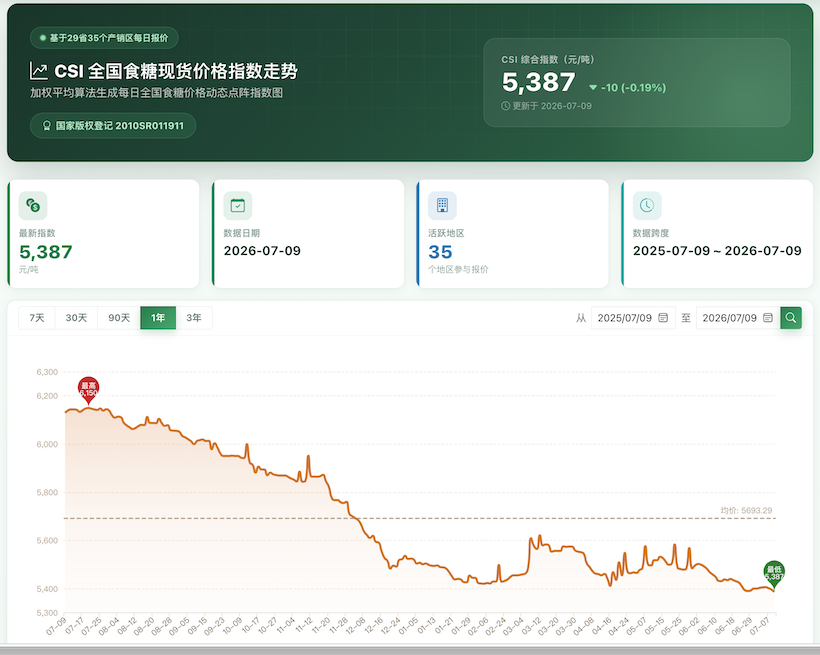The image size is (820, 655).
Task: Click the start date field 2025/07/09
Action: [x=633, y=318]
